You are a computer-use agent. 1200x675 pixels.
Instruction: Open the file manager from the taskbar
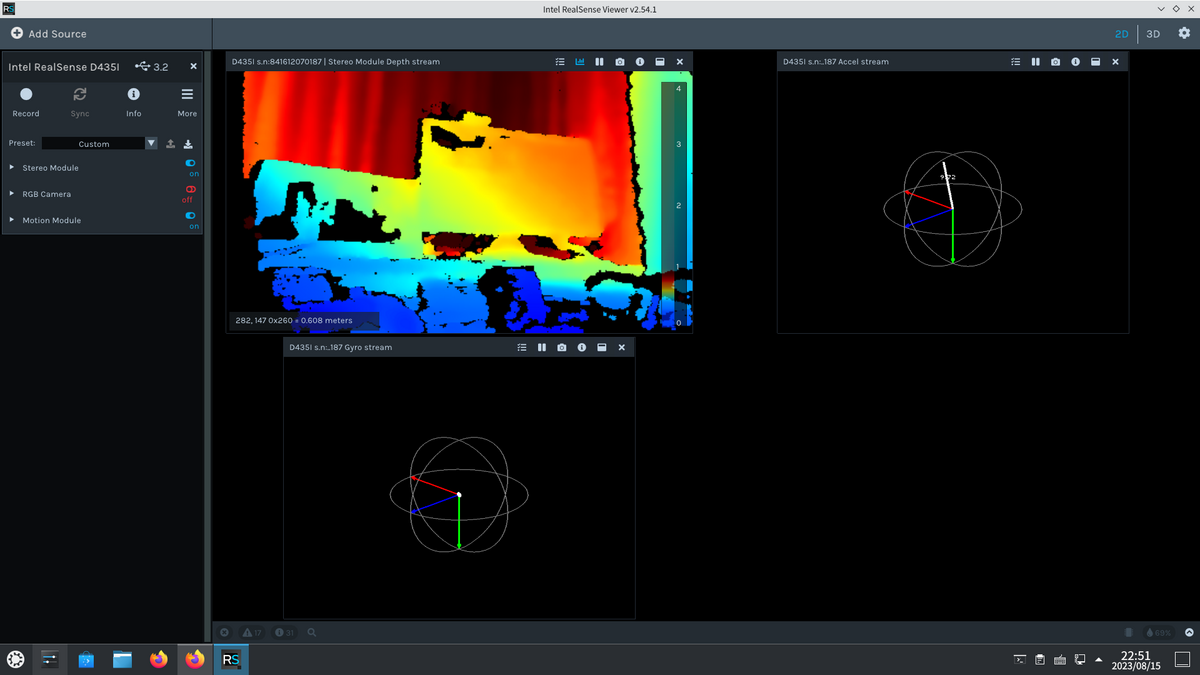[x=122, y=659]
